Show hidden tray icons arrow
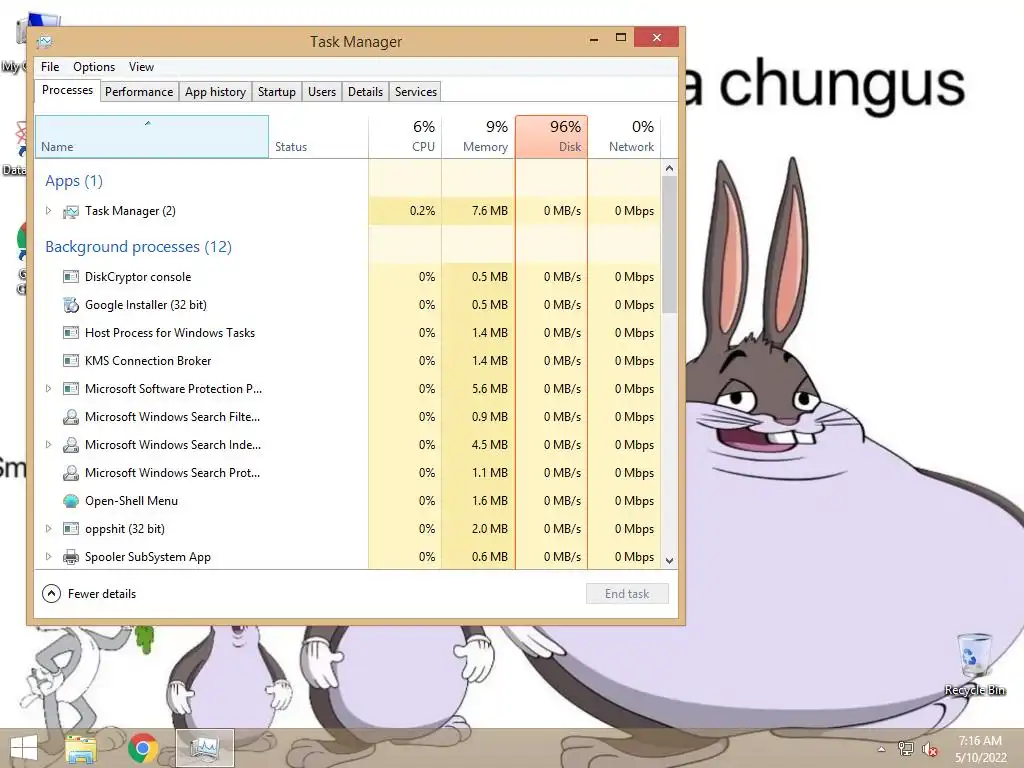Image resolution: width=1024 pixels, height=768 pixels. (882, 749)
